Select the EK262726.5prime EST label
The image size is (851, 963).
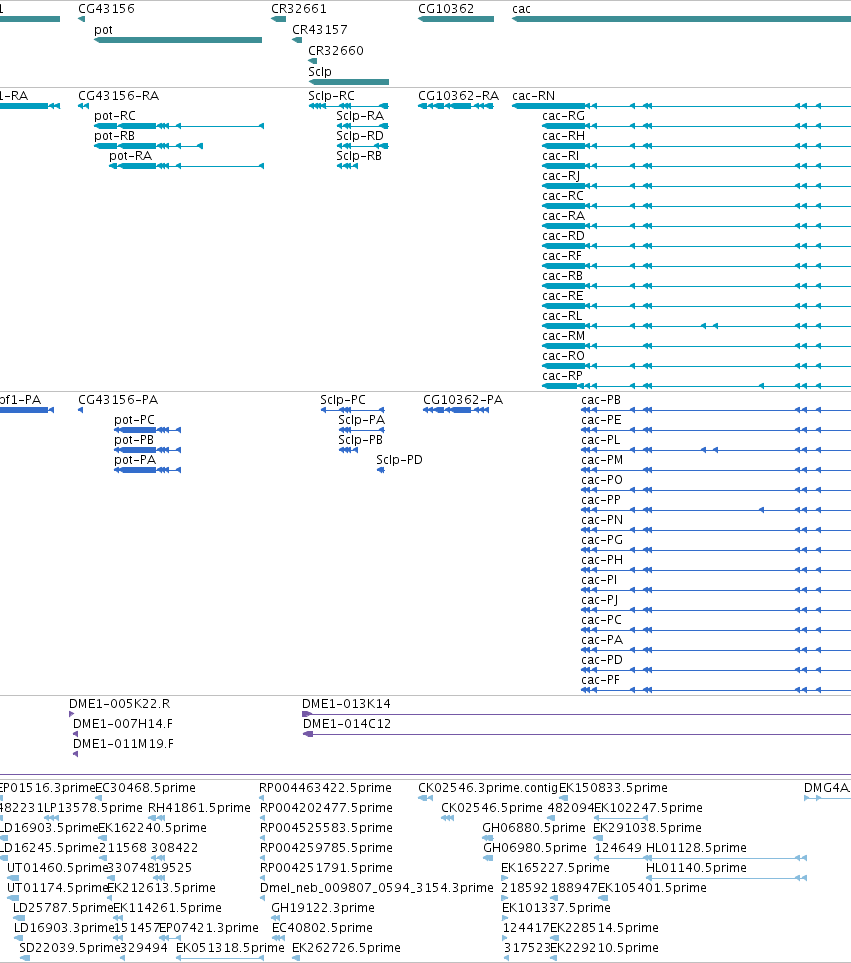click(346, 948)
